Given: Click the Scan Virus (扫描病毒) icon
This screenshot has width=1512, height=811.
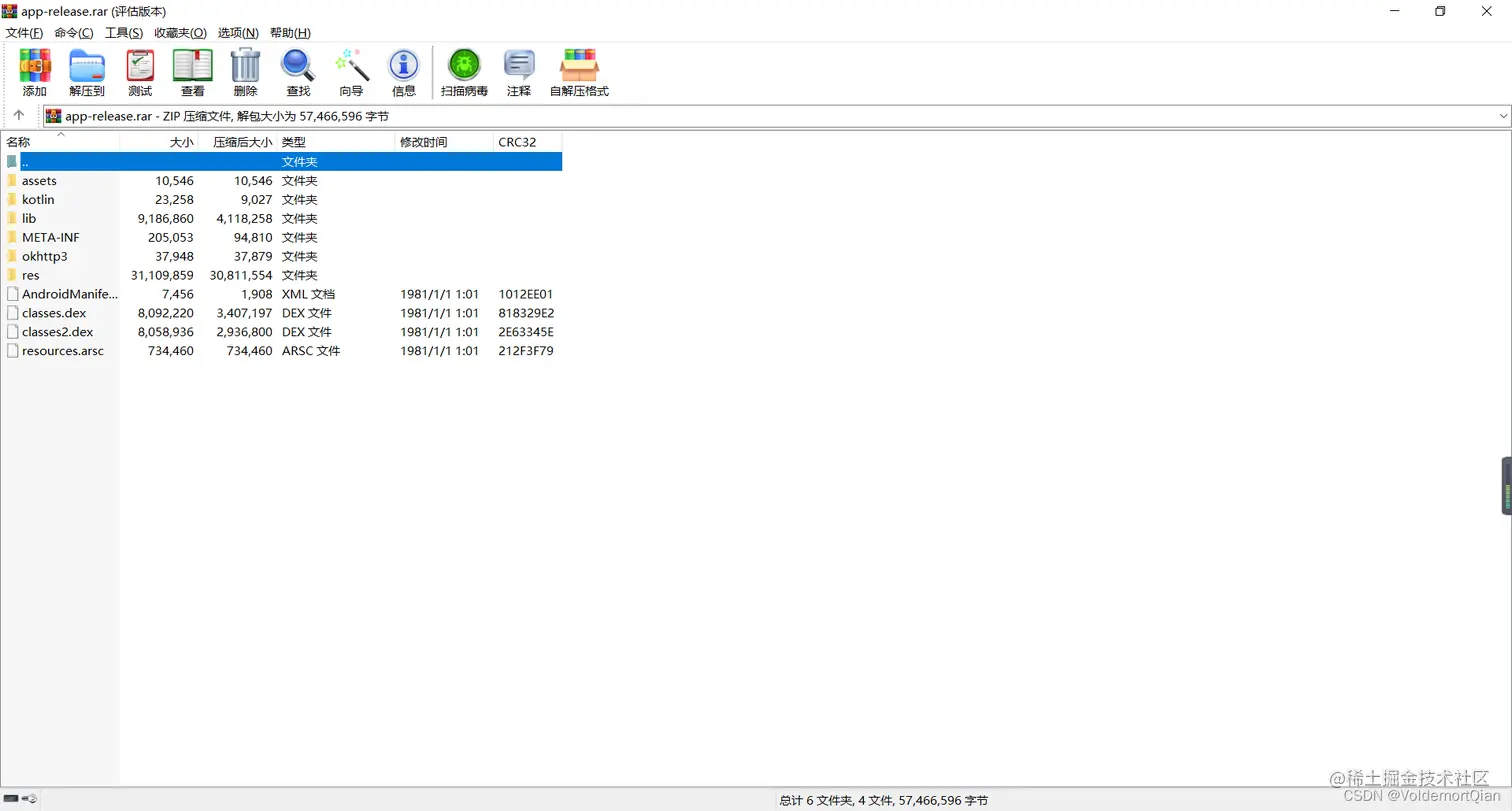Looking at the screenshot, I should 464,66.
